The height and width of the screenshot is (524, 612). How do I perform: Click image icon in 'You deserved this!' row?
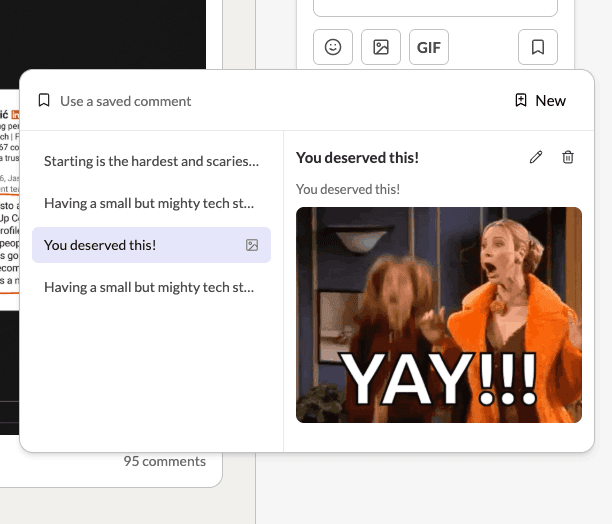pyautogui.click(x=252, y=245)
